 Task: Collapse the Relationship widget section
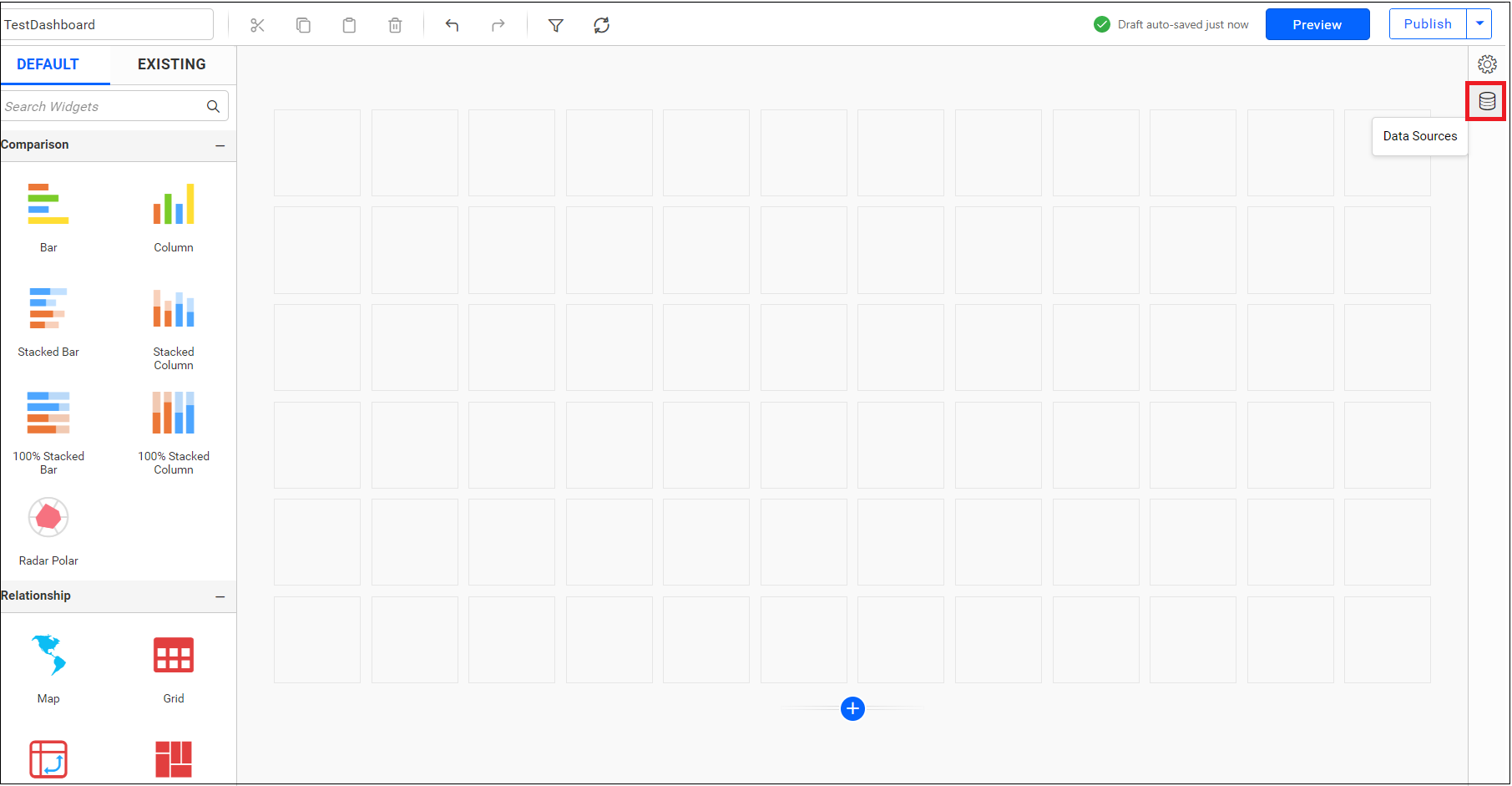pyautogui.click(x=220, y=596)
